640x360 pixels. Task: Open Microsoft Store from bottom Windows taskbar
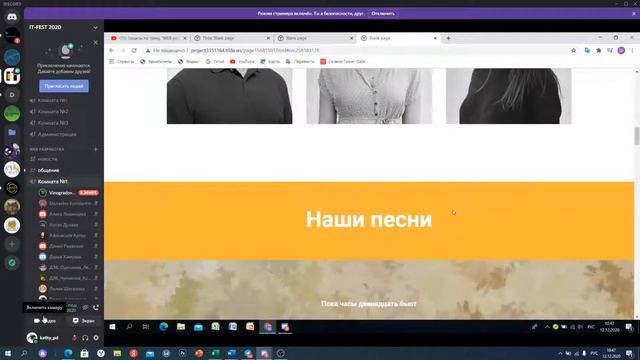tap(84, 353)
